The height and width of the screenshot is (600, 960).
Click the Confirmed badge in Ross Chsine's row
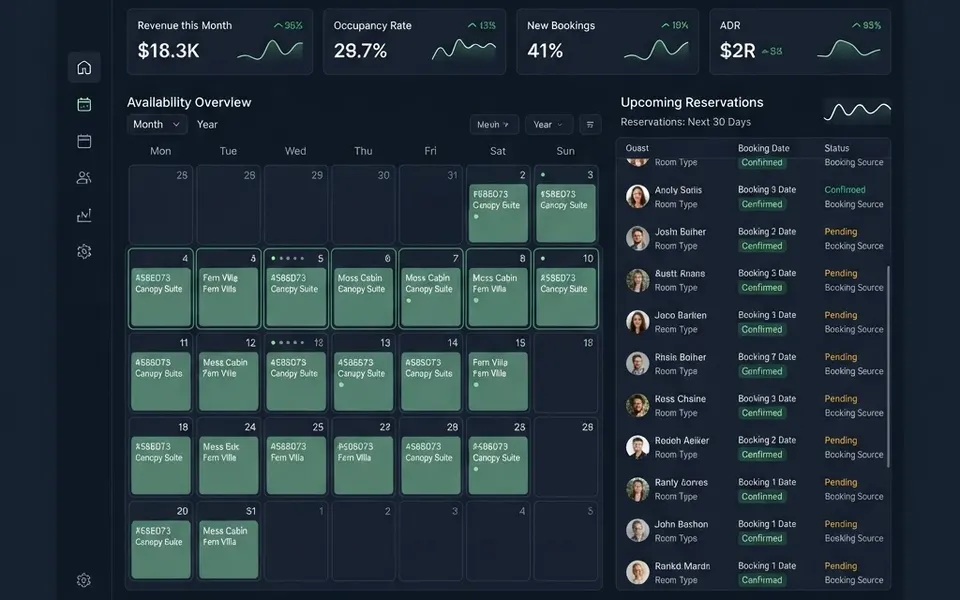[x=762, y=413]
